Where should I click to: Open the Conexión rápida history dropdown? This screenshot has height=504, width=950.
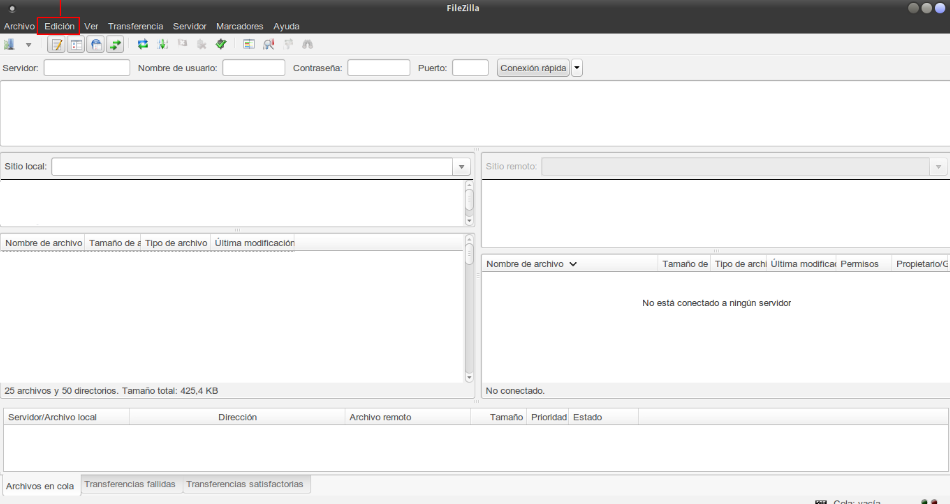(577, 68)
